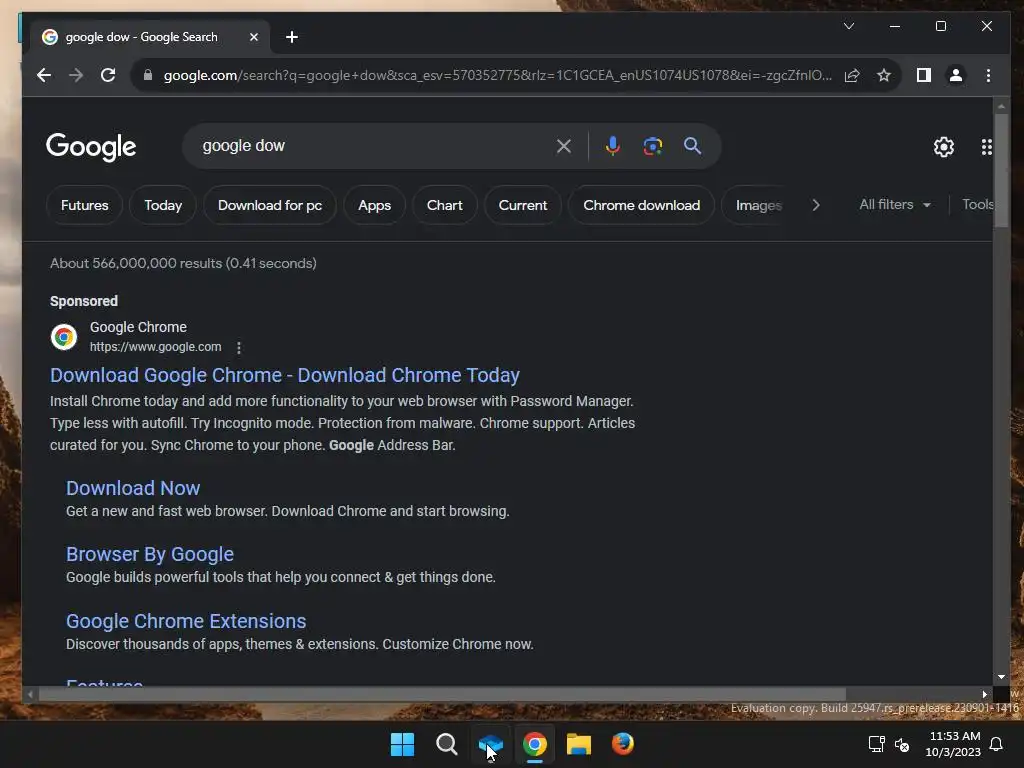
Task: Select the Today filter chip
Action: coord(163,205)
